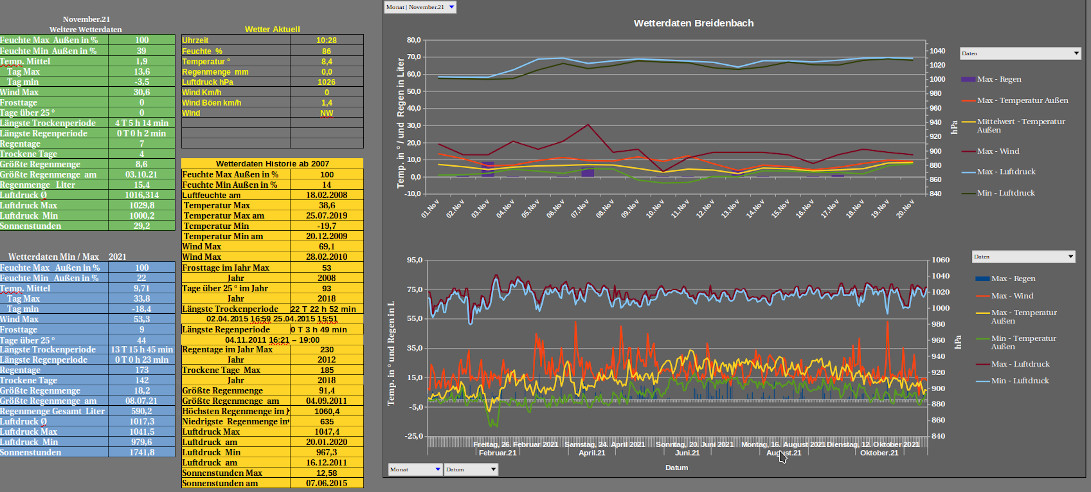Select the blue Sonnenstunden value 1741,8
This screenshot has width=1091, height=492.
tap(142, 452)
